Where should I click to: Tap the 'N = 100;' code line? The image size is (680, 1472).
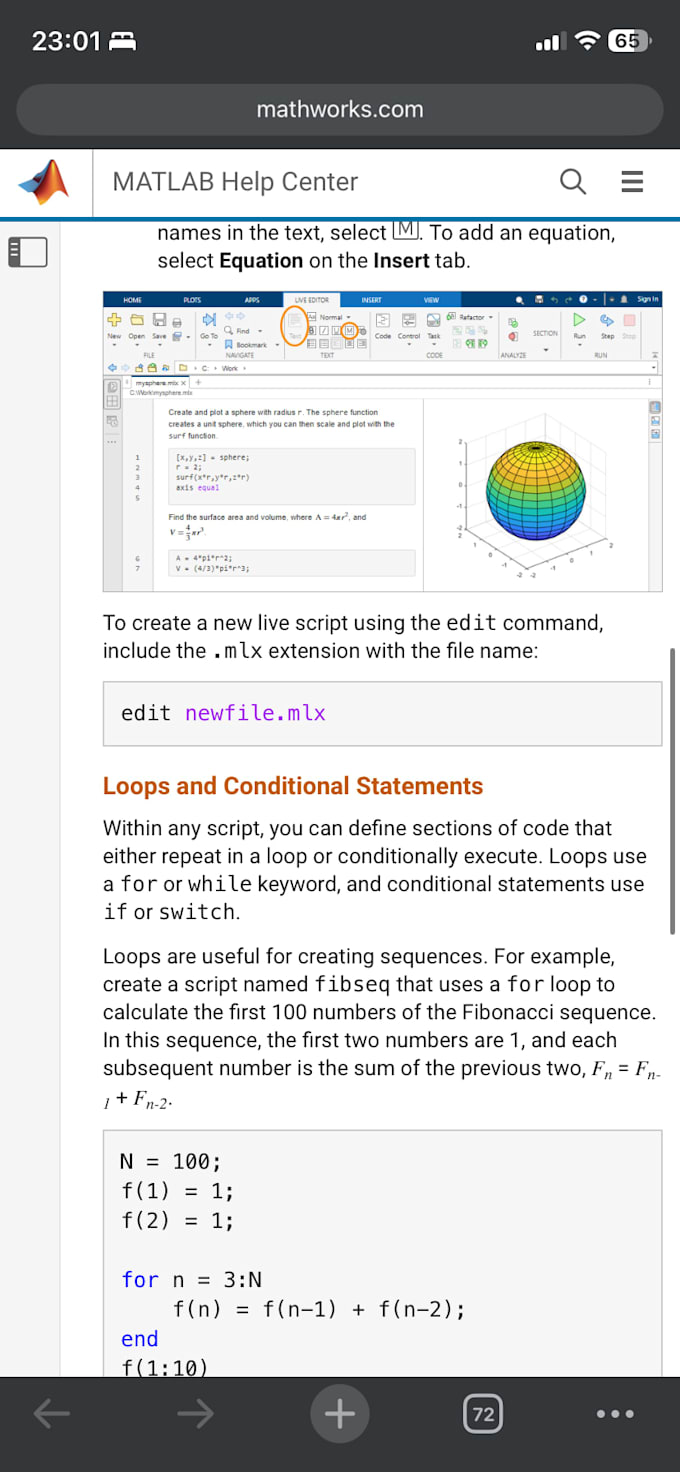pos(171,1161)
